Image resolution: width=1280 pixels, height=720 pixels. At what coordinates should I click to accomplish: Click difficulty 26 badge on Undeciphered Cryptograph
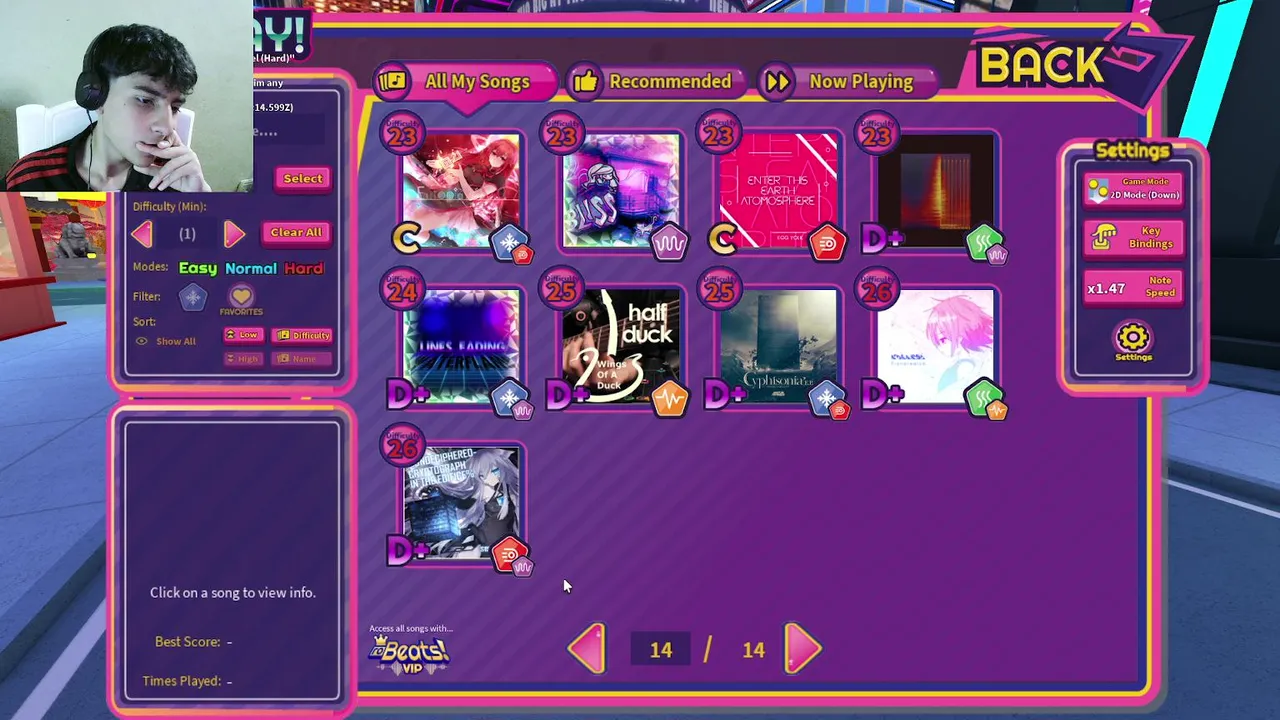click(402, 447)
